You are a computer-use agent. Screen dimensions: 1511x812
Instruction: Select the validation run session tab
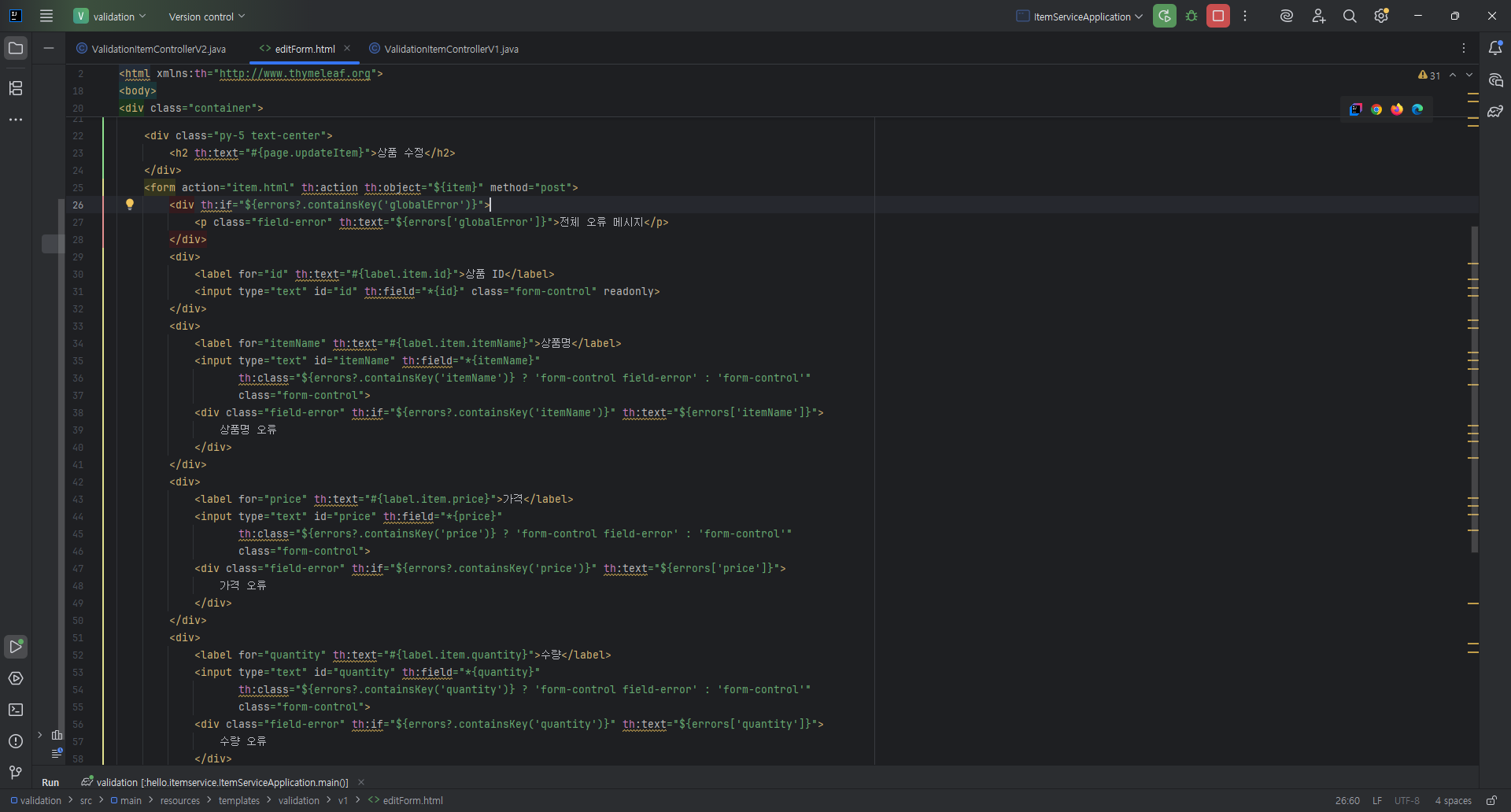[x=215, y=782]
